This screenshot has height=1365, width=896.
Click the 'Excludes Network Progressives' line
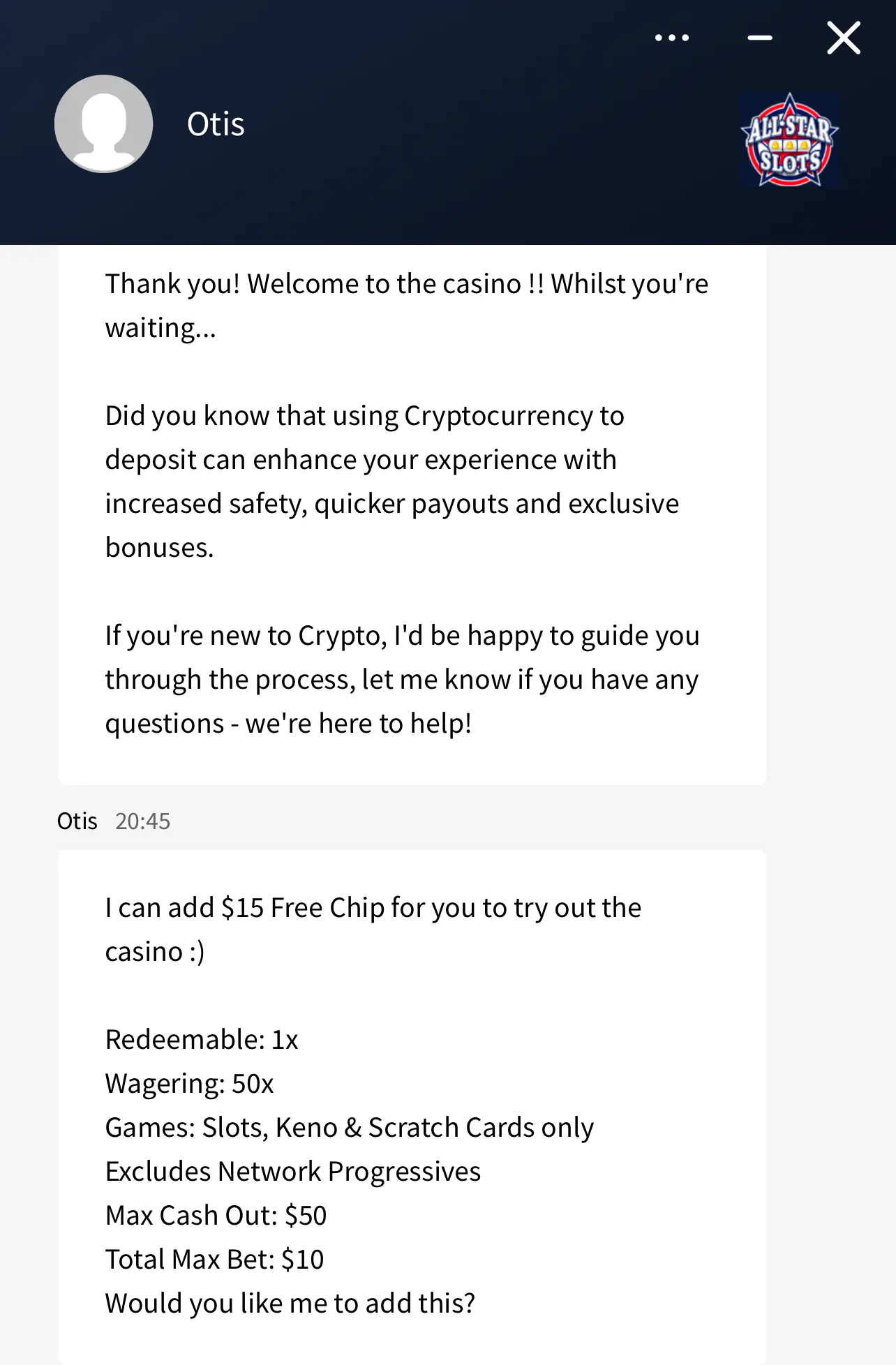(293, 1172)
